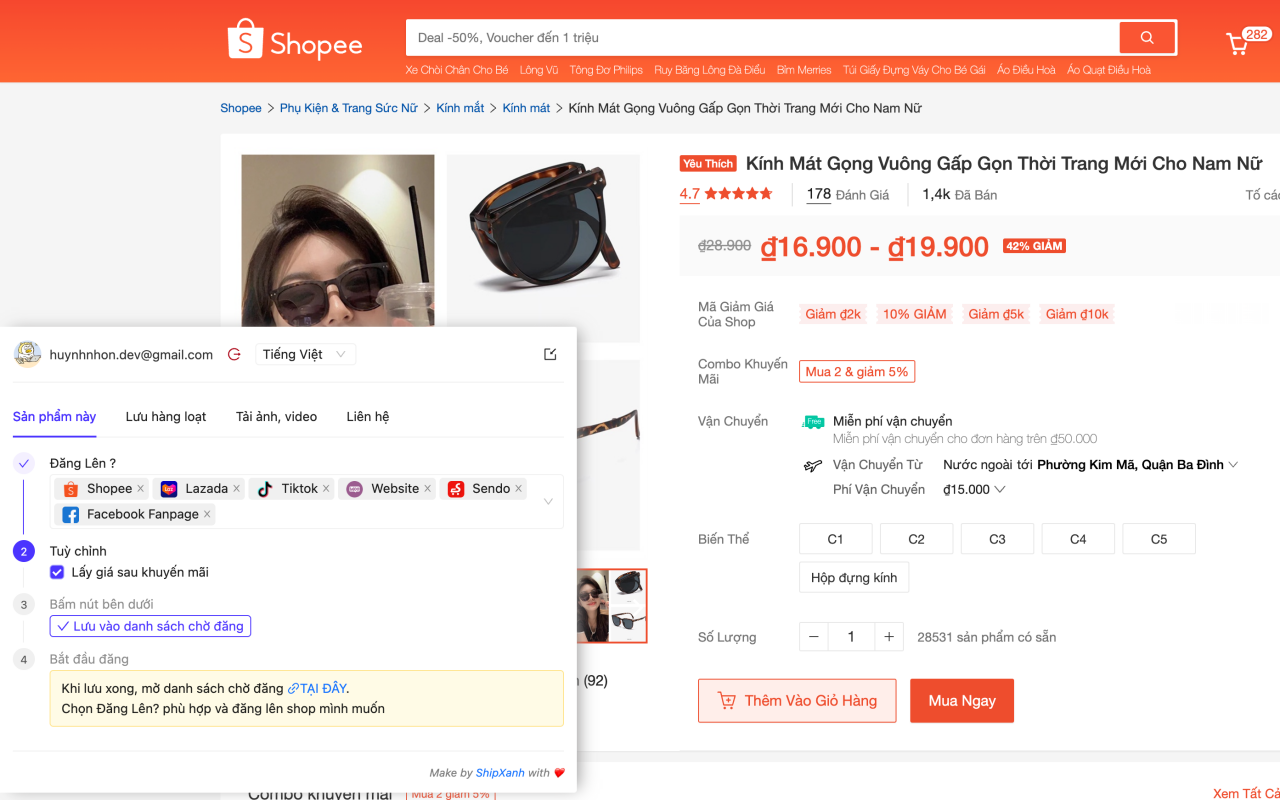Screen dimensions: 1280x800
Task: Open the extension pop-out icon at top right
Action: pos(549,353)
